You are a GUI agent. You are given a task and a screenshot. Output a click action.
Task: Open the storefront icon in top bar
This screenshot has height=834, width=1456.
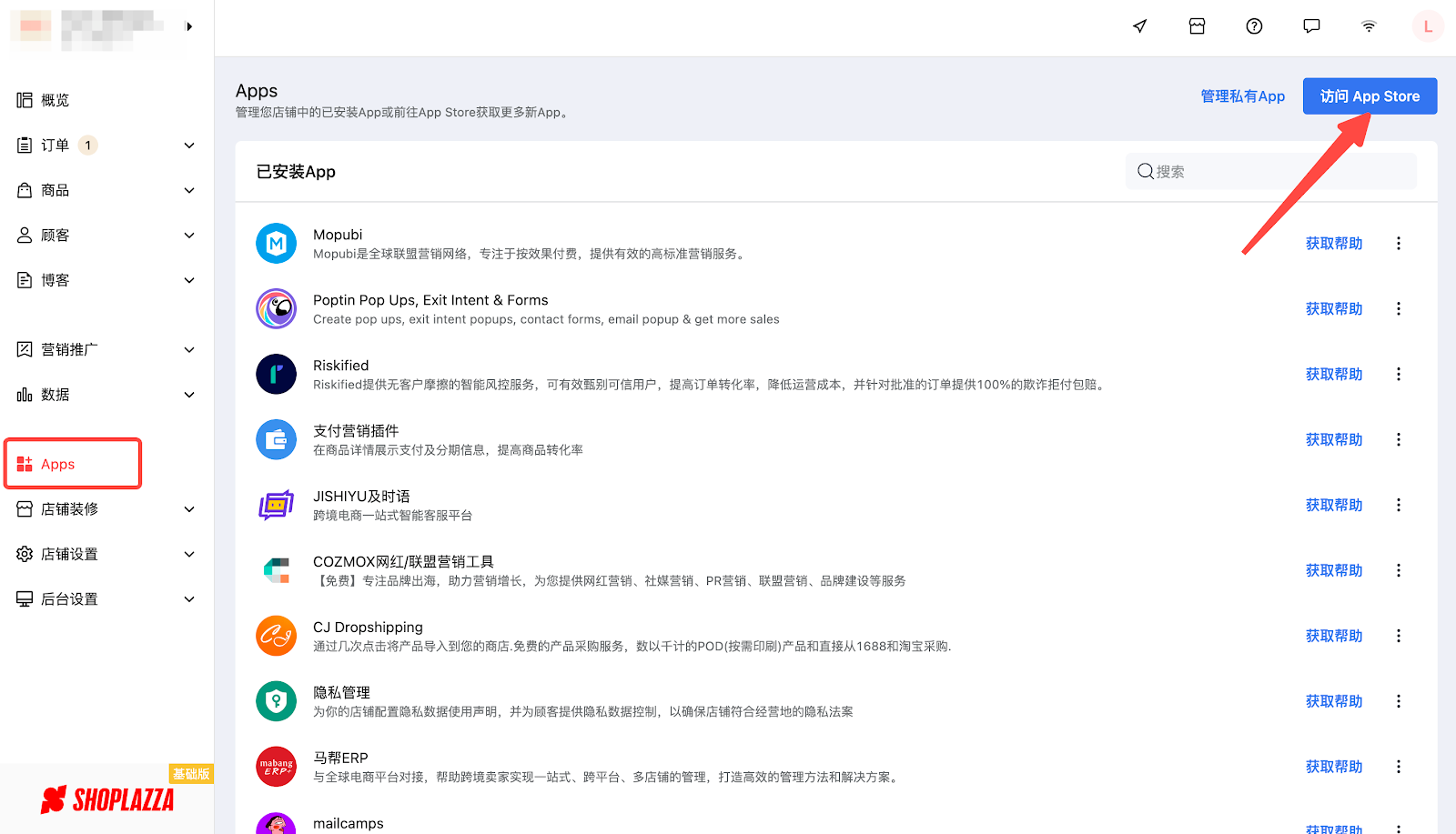1197,26
